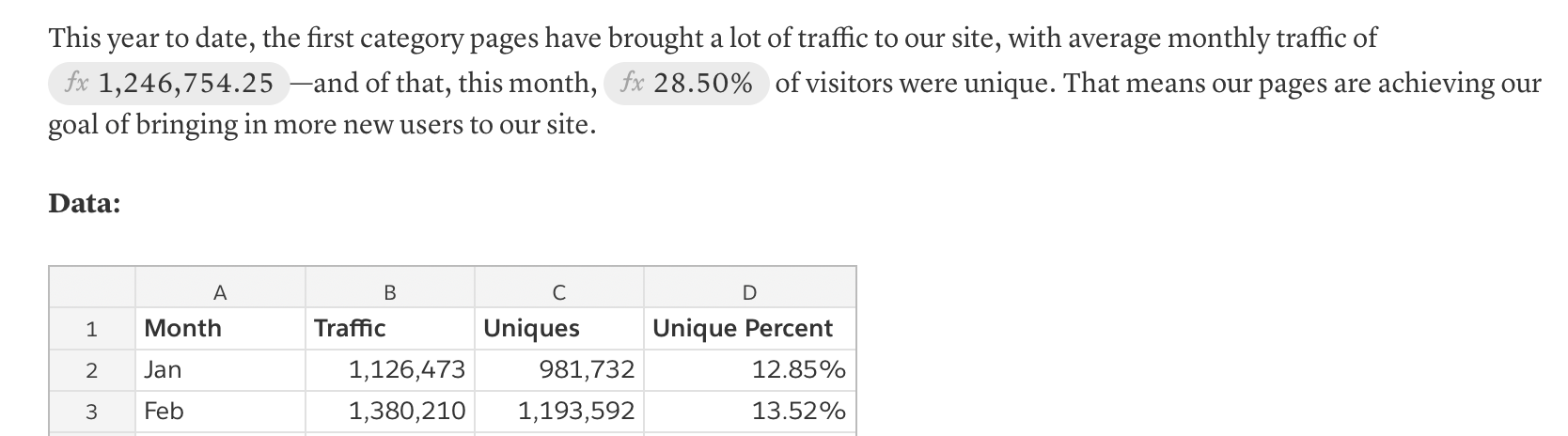
Task: Select row 1 header
Action: pyautogui.click(x=91, y=329)
